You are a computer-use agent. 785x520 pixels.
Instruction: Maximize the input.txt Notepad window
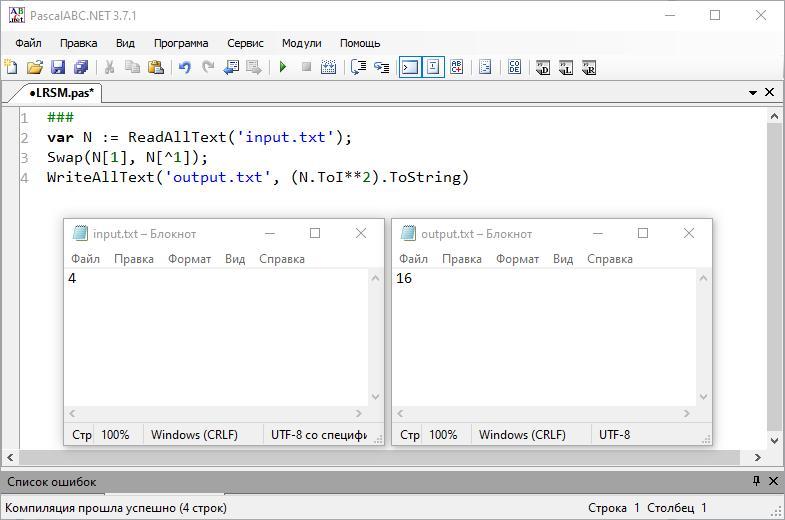[315, 233]
